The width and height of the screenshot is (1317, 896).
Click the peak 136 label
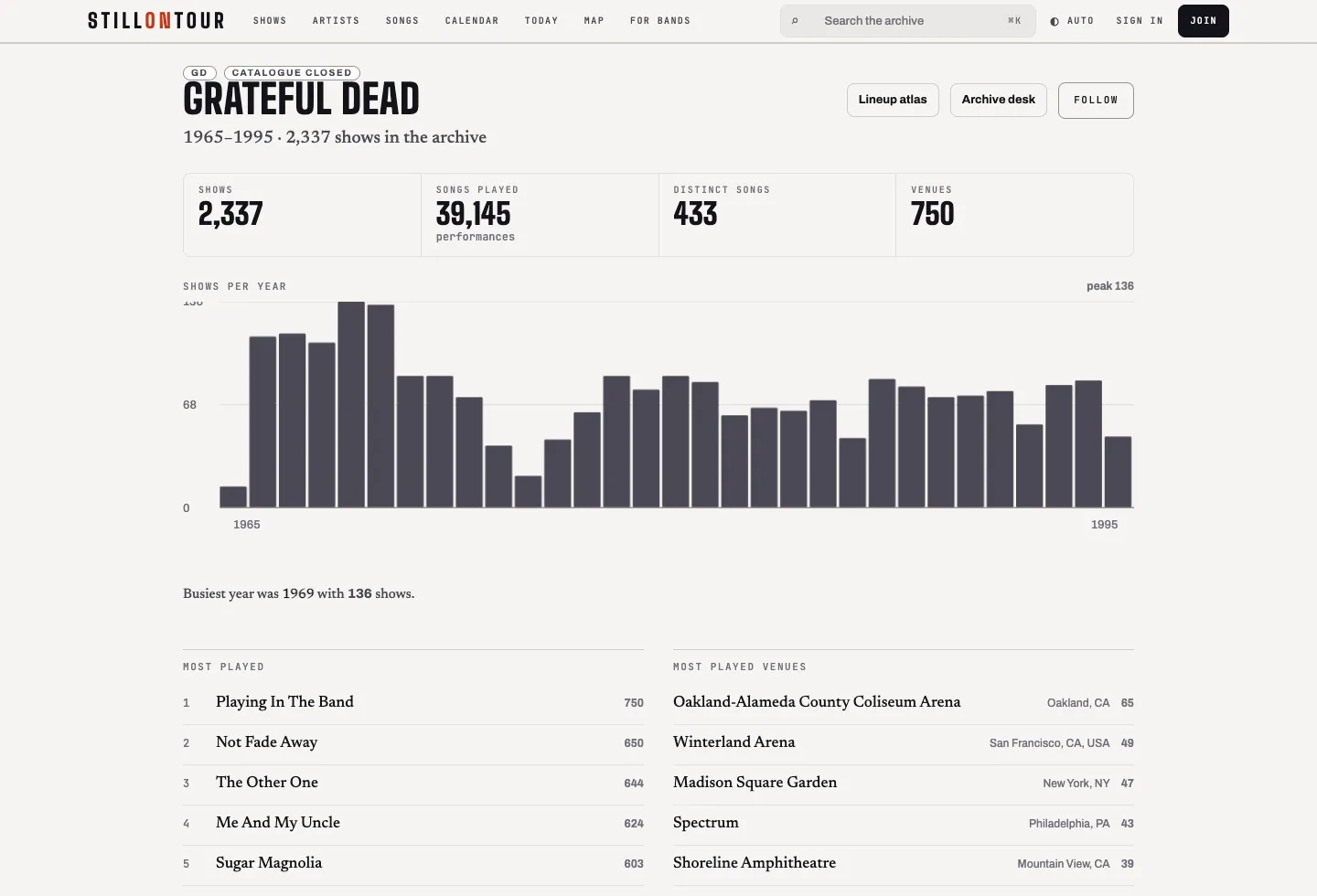[1110, 286]
